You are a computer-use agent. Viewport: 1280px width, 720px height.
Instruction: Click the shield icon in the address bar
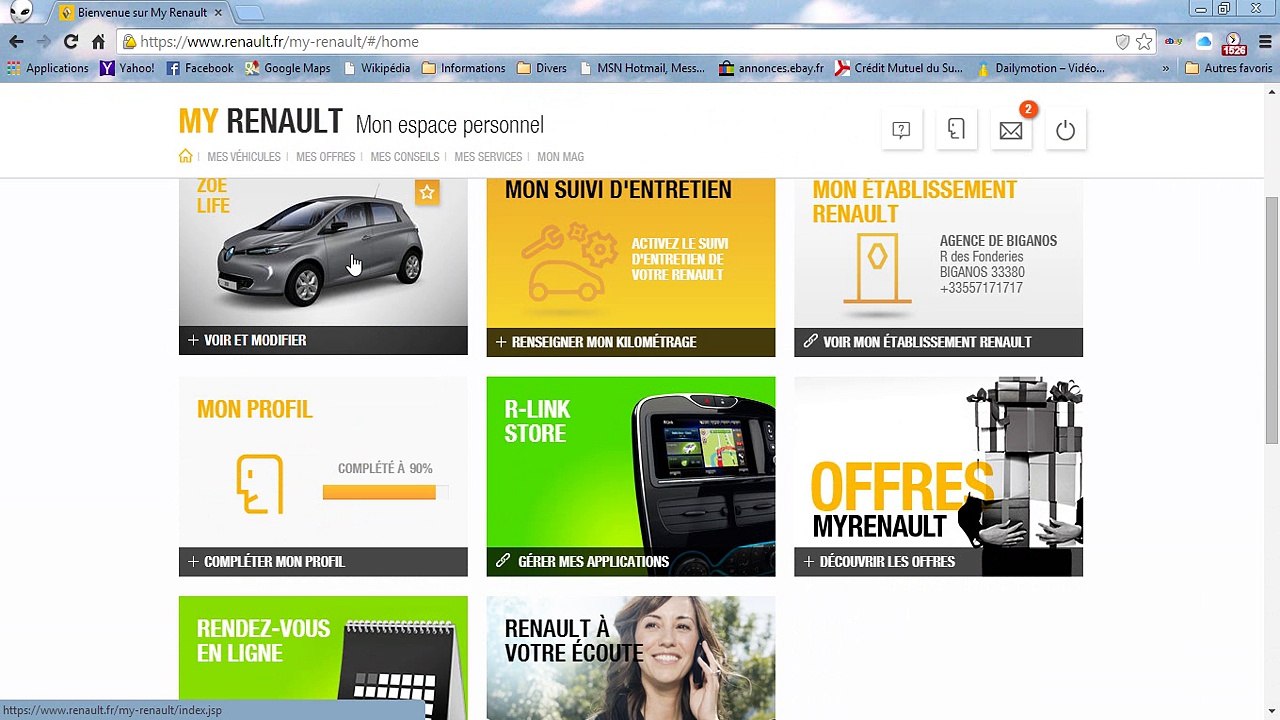click(1122, 42)
